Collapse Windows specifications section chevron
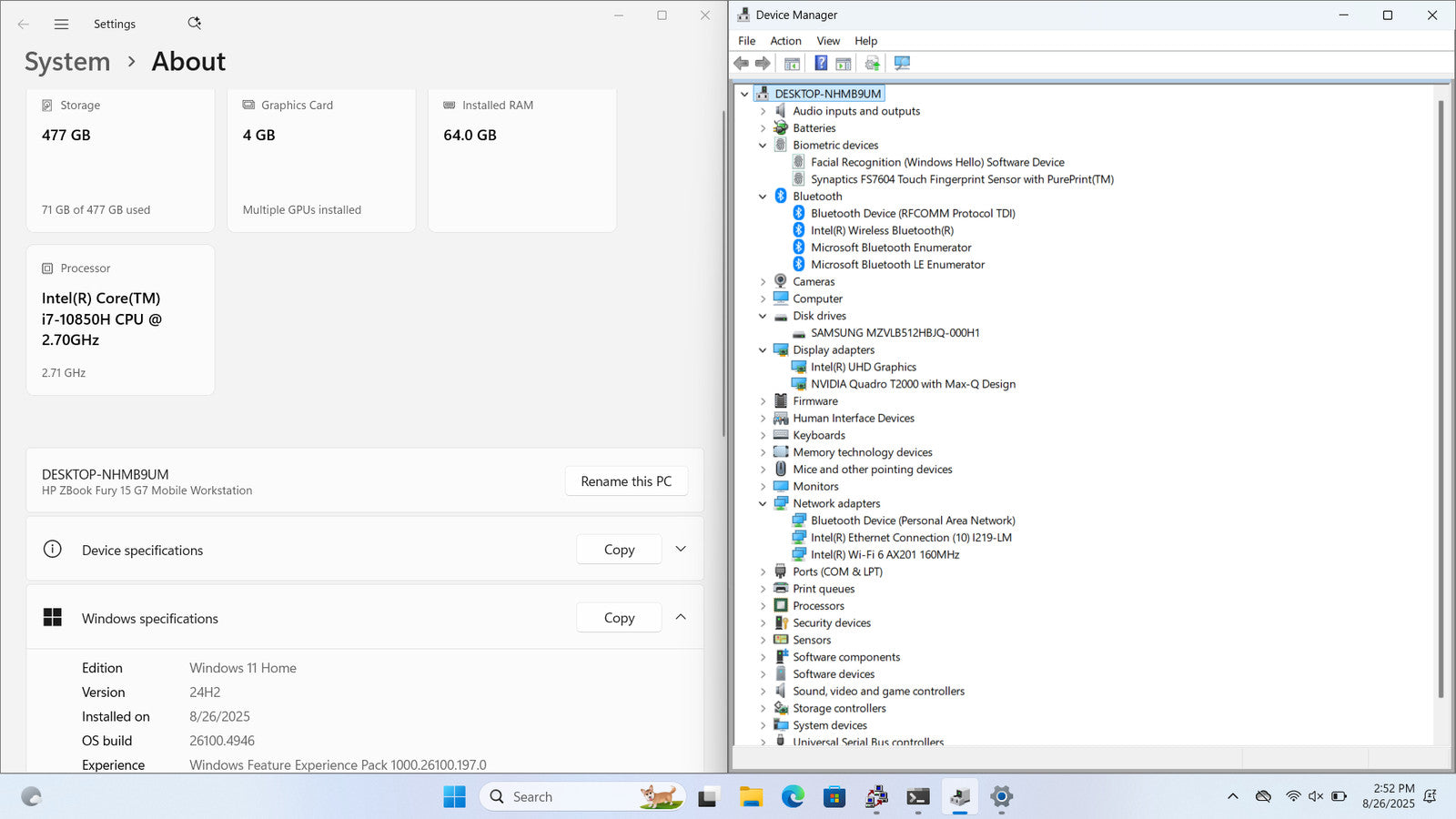This screenshot has height=819, width=1456. [x=681, y=617]
